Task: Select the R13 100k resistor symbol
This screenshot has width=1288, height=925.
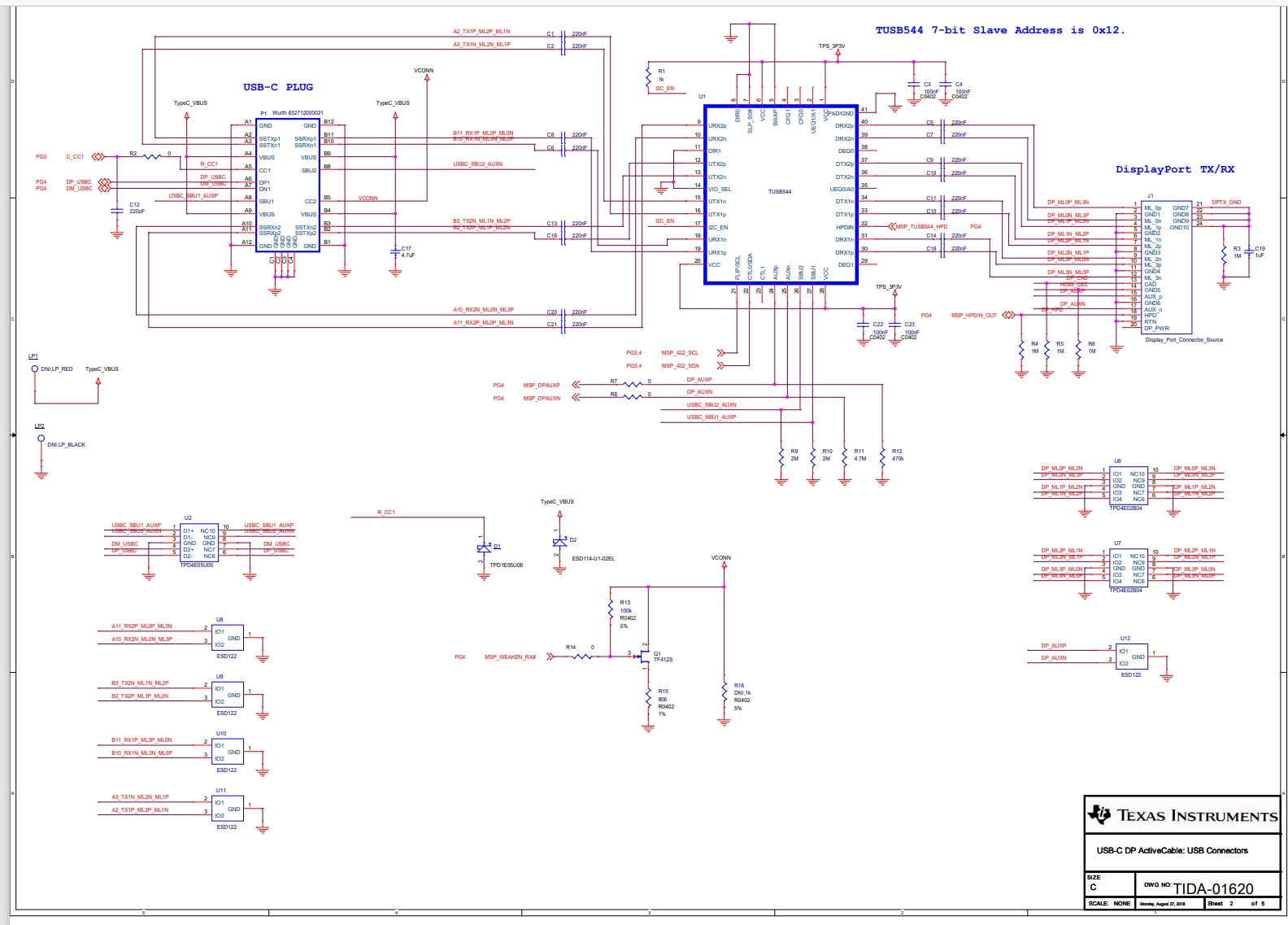Action: pos(611,609)
